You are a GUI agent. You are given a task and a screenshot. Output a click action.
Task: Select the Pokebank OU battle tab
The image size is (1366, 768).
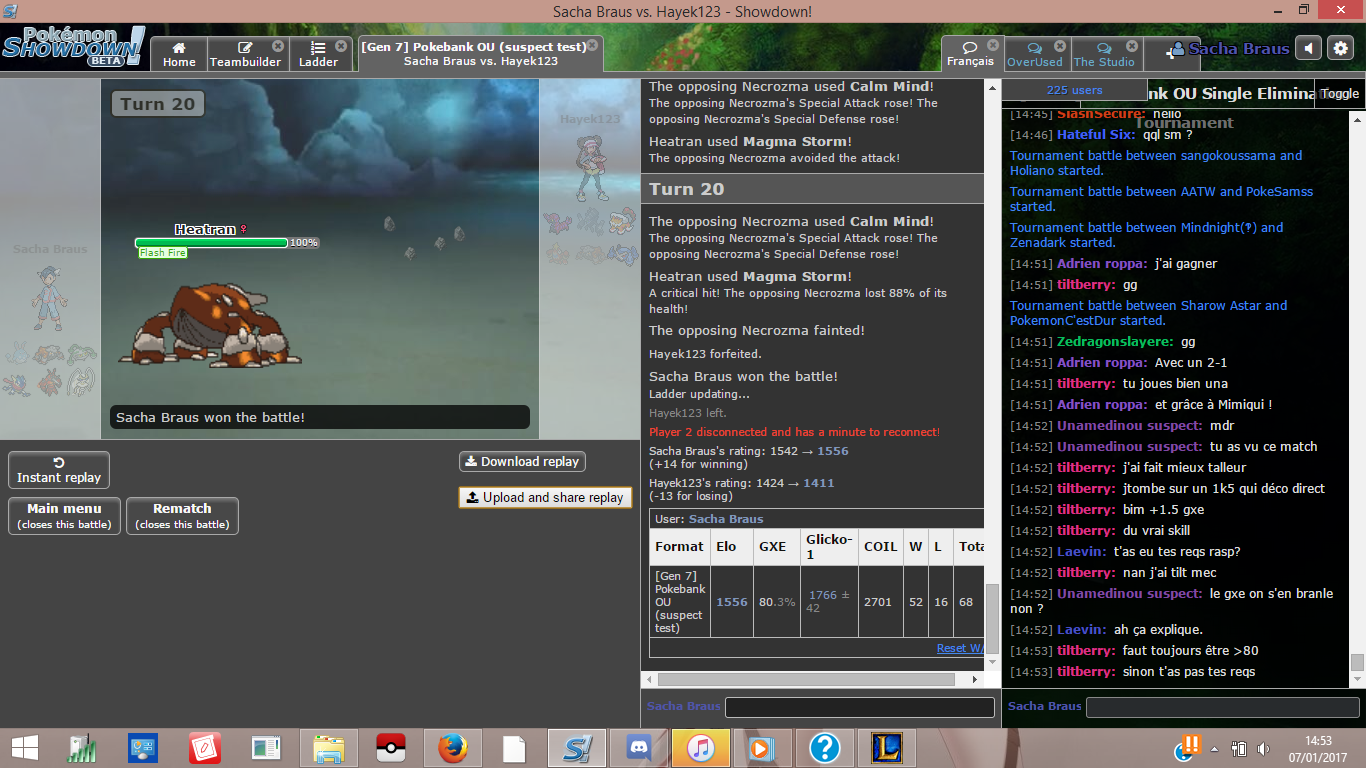pos(481,54)
